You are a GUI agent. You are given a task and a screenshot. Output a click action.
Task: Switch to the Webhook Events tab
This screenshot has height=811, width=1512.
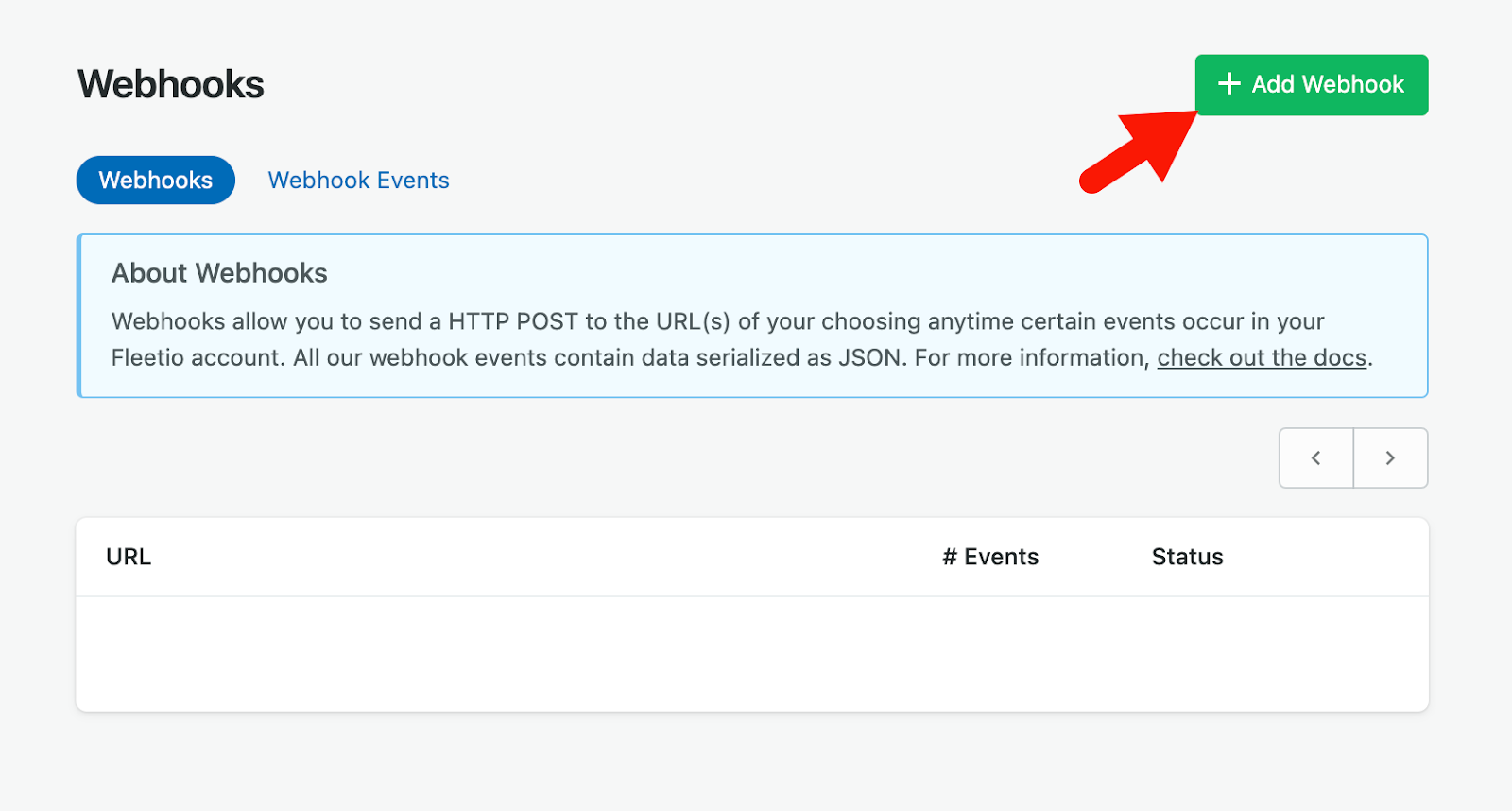[x=358, y=180]
